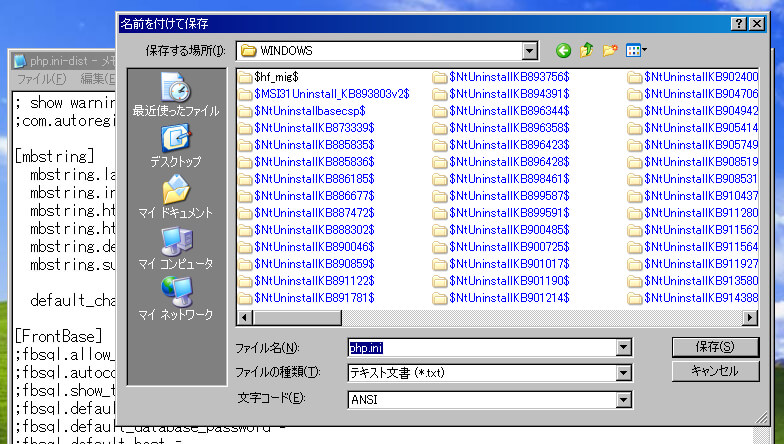Select folder $NtUninstallKB911280

(694, 213)
